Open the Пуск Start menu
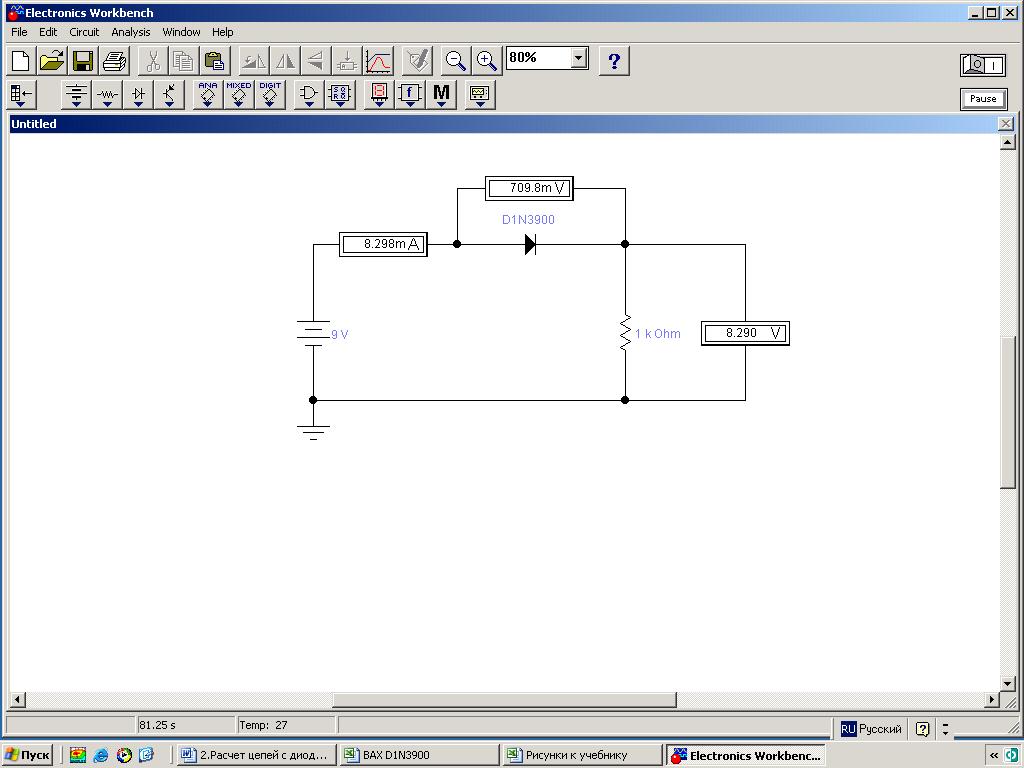 pos(27,755)
